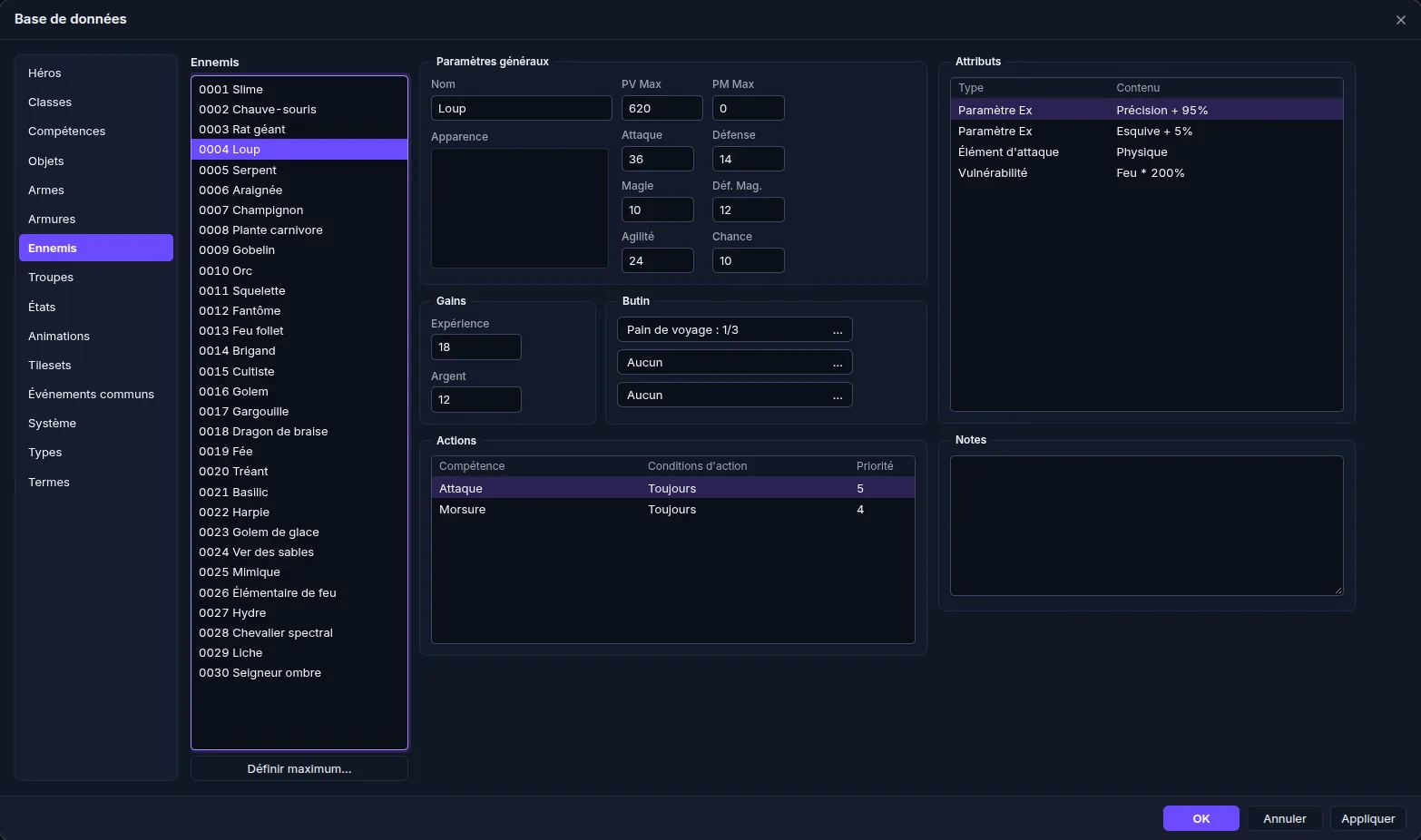Click the Expérience field showing 18

tap(475, 347)
